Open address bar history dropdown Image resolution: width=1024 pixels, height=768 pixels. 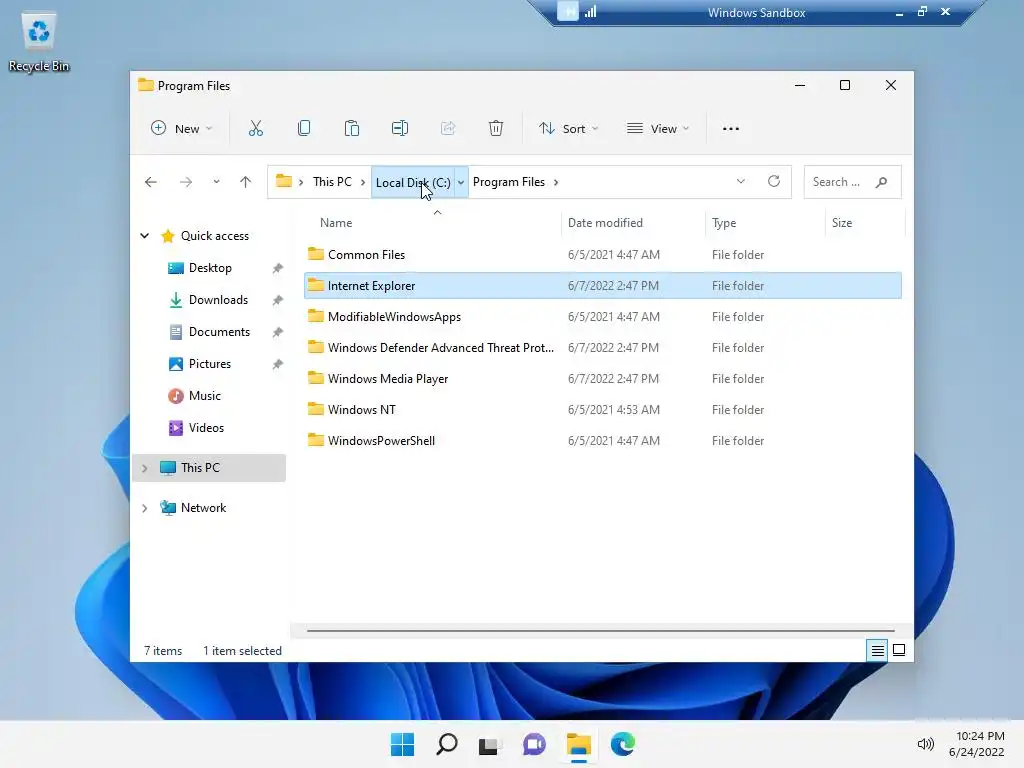coord(741,182)
